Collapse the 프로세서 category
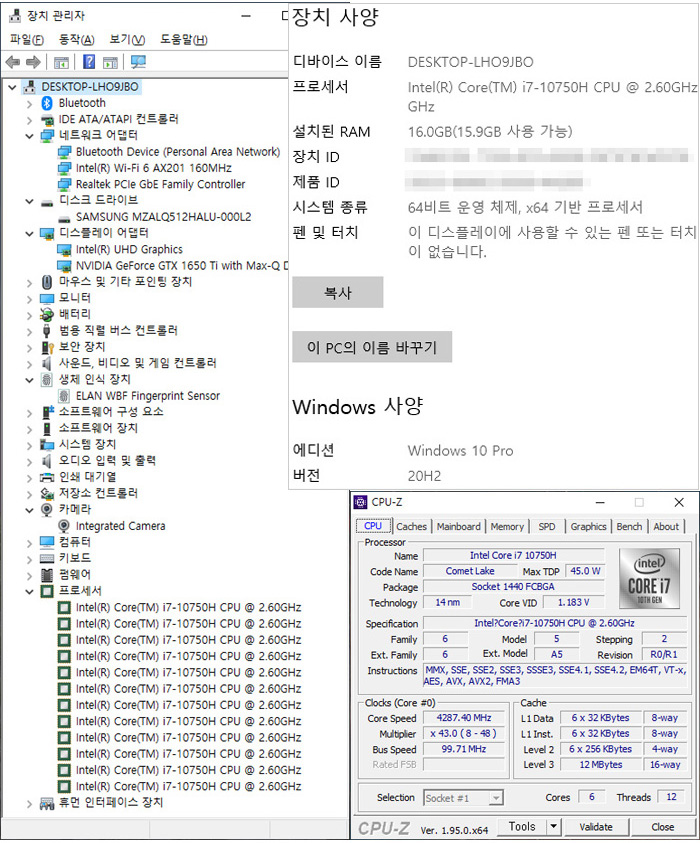The height and width of the screenshot is (843, 700). (x=30, y=592)
